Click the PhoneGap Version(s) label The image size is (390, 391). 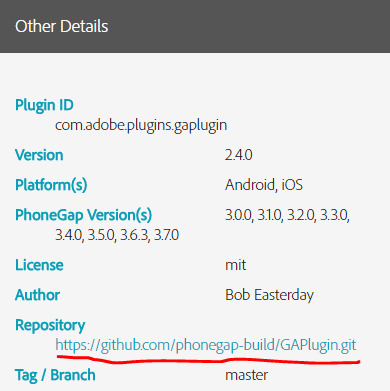point(83,215)
